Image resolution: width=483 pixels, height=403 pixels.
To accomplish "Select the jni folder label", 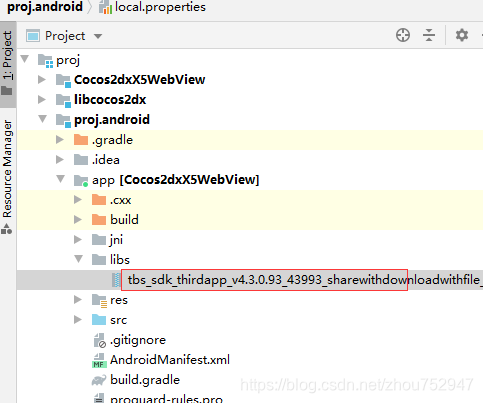I will point(116,240).
